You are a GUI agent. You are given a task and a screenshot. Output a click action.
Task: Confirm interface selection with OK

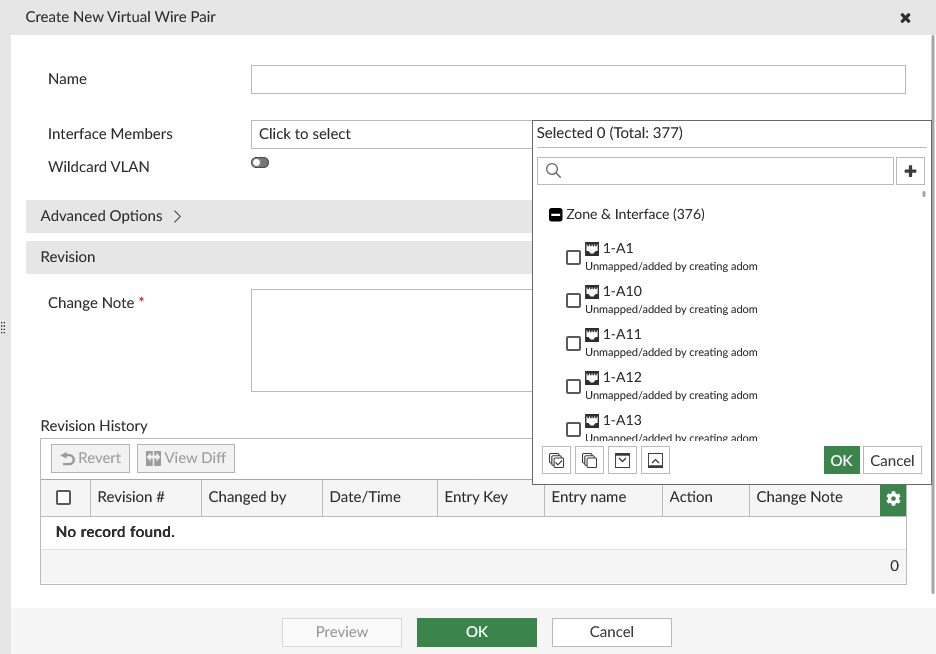tap(841, 460)
